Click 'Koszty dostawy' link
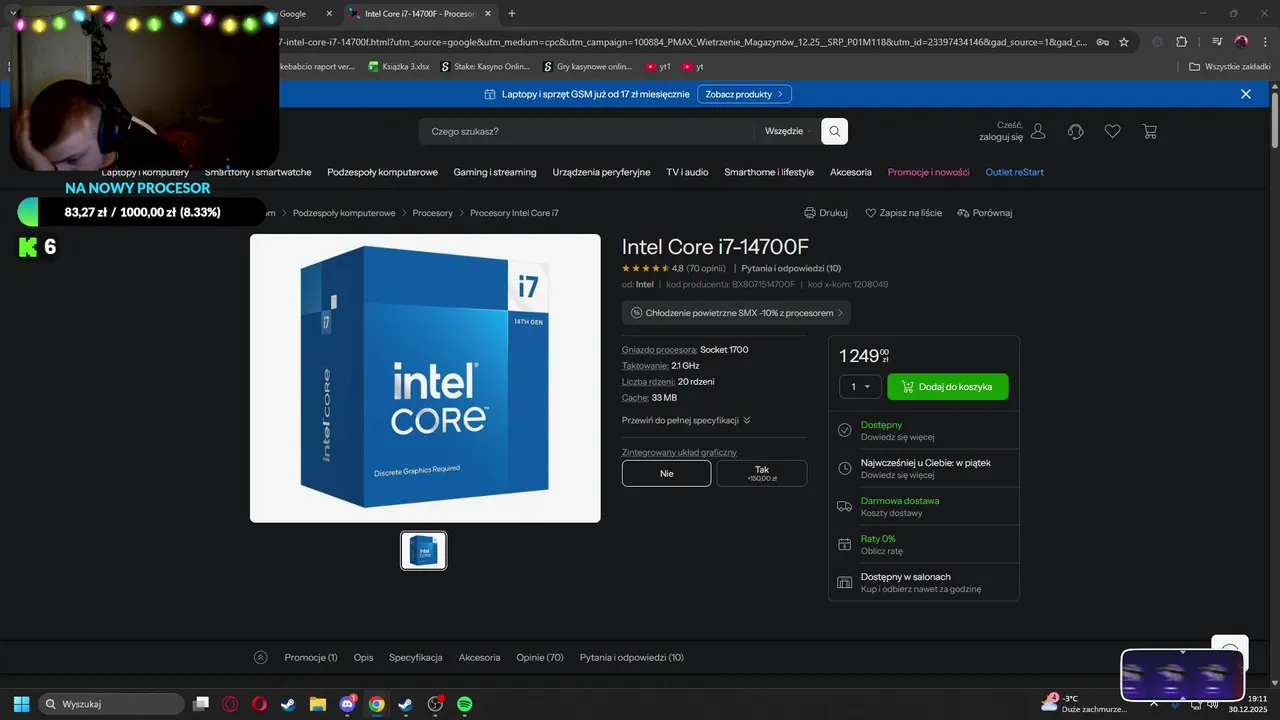This screenshot has height=720, width=1280. click(892, 513)
